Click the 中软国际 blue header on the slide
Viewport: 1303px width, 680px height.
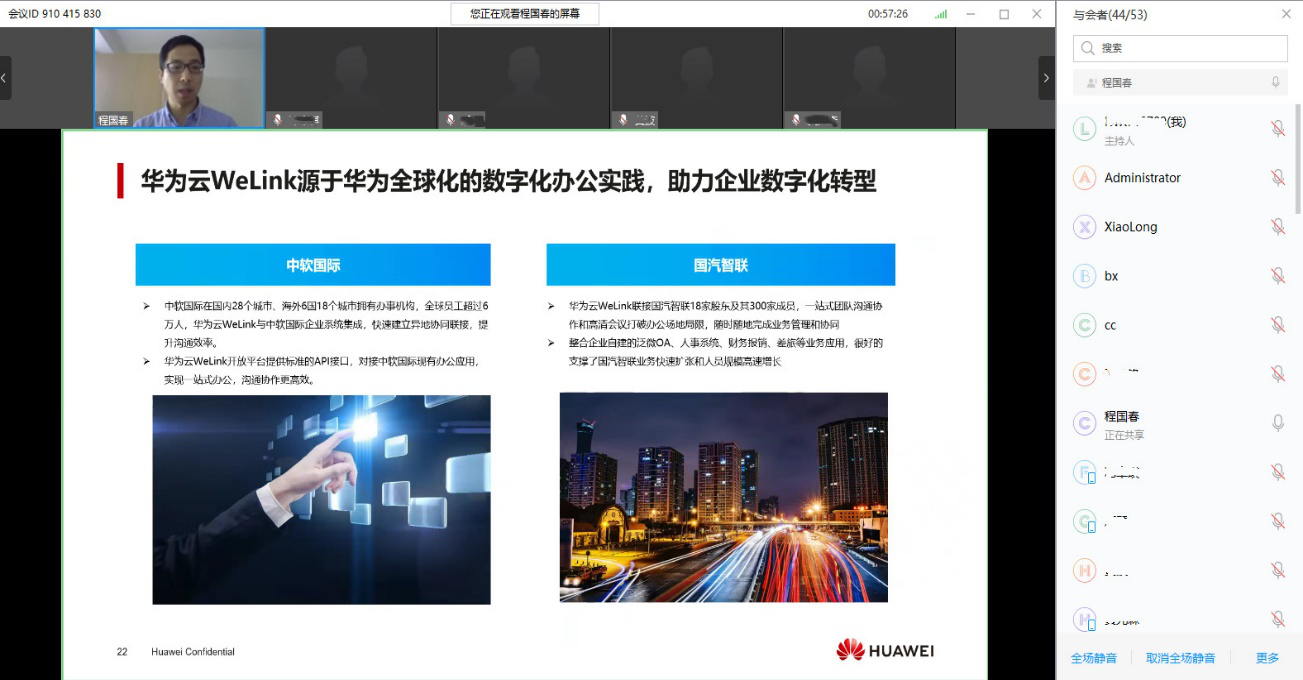tap(313, 265)
